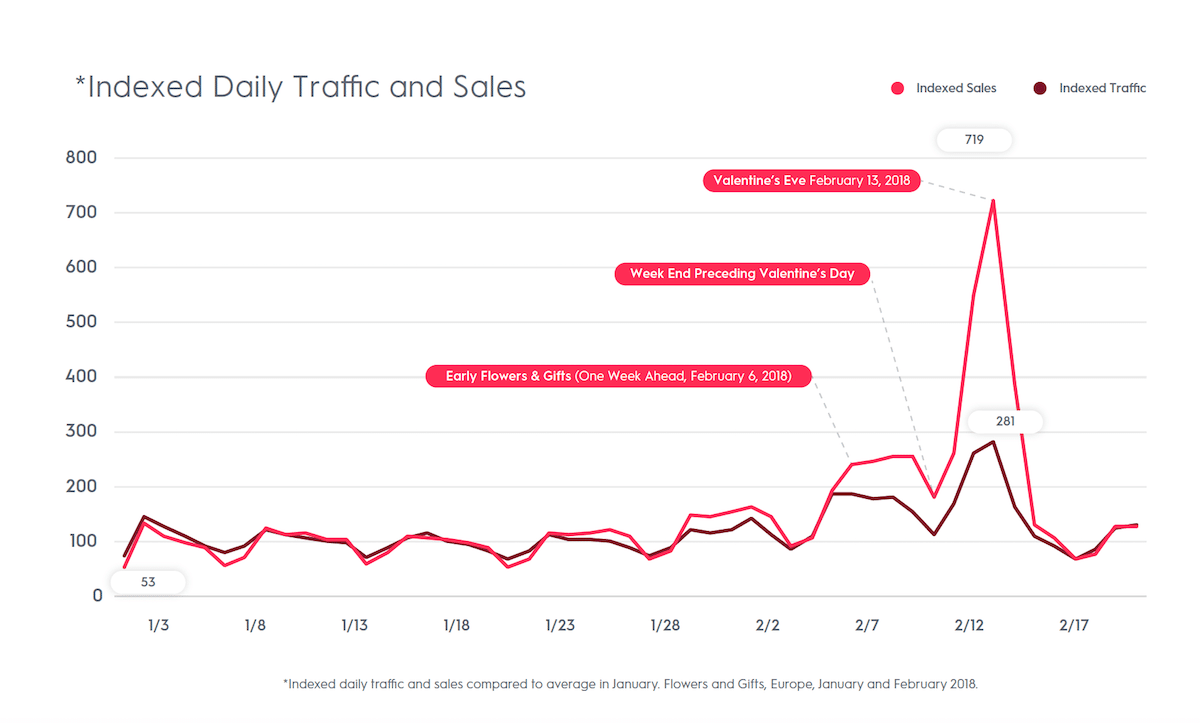Click the 1/28 date axis label
This screenshot has width=1200, height=723.
click(x=665, y=626)
